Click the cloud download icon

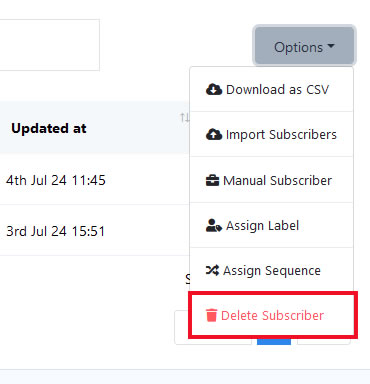pos(214,89)
